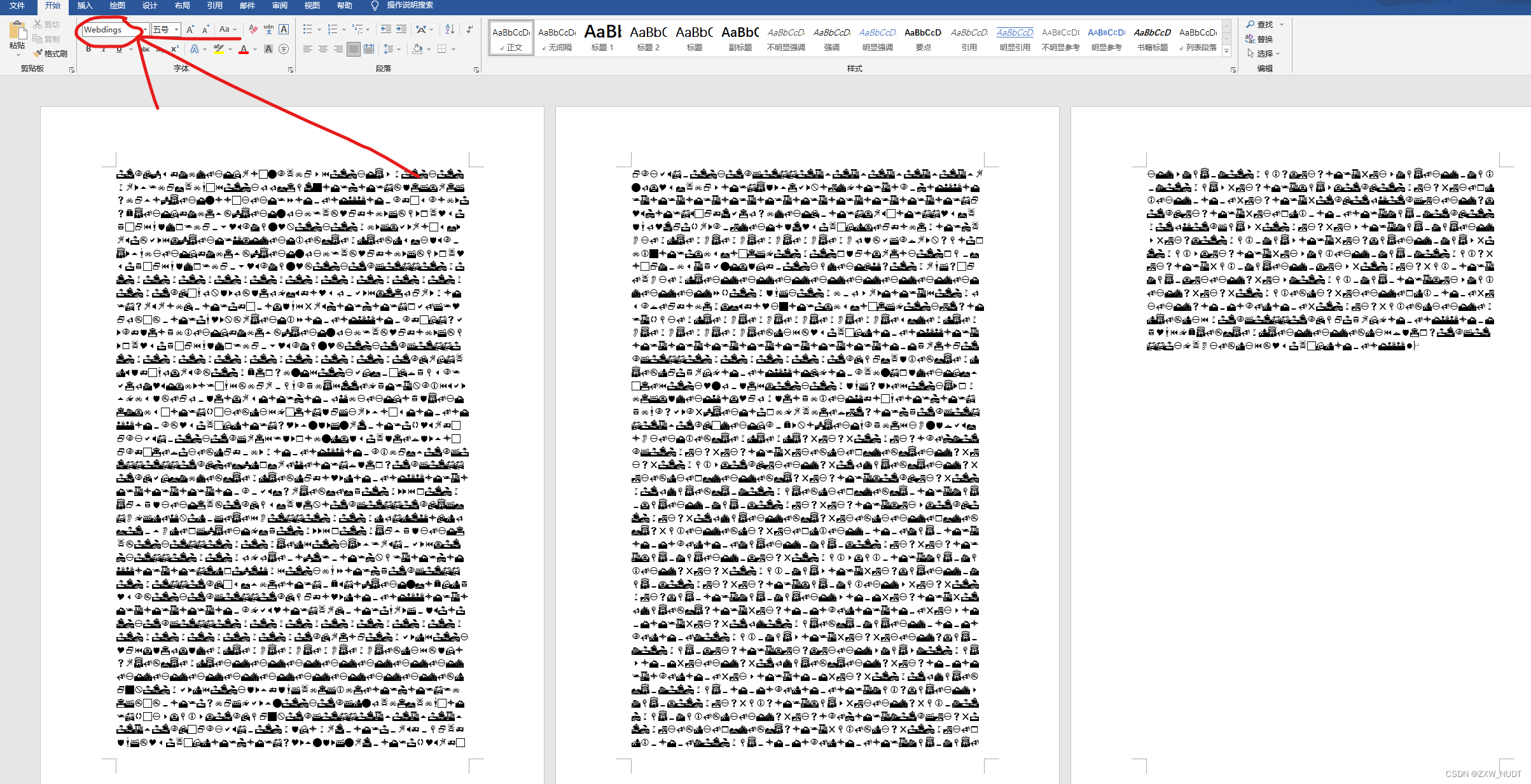Open the line spacing dropdown arrow
Screen dimensions: 1531x784
click(399, 49)
